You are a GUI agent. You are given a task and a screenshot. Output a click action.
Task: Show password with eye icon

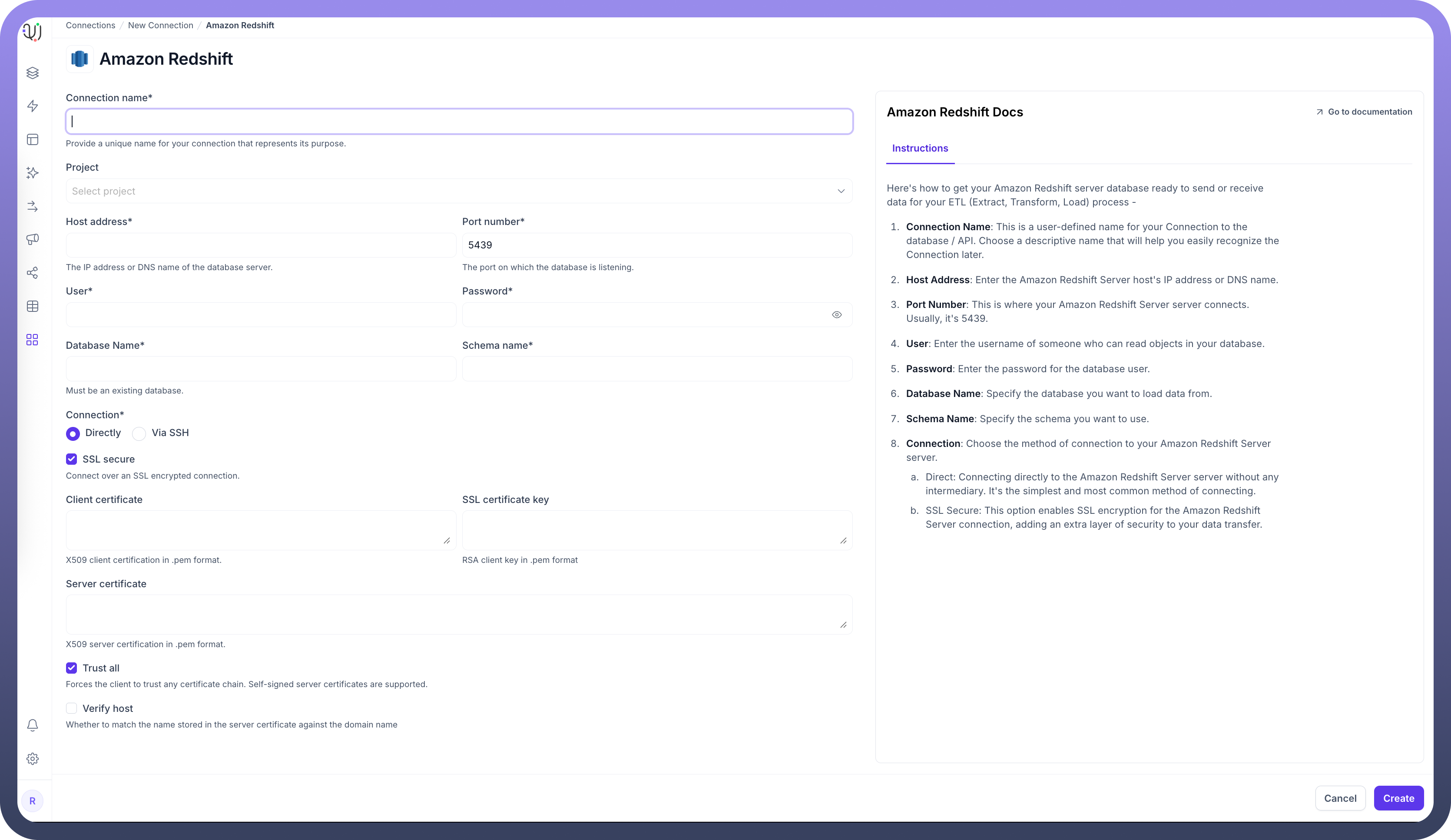point(837,315)
